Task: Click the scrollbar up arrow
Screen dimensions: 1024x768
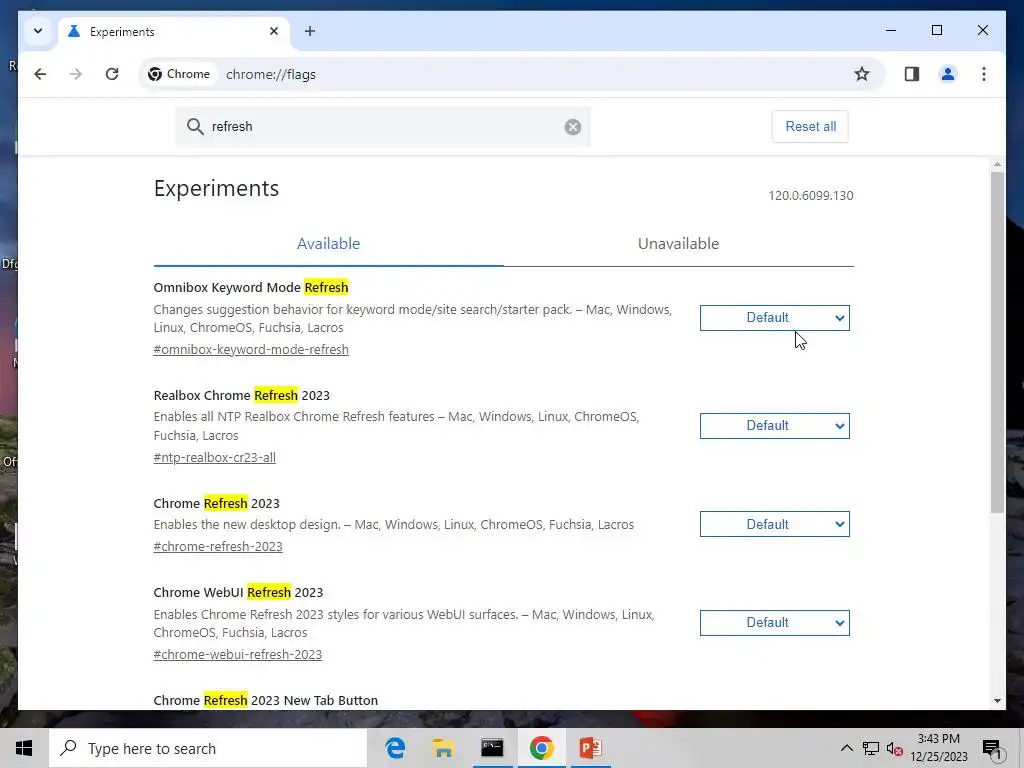Action: coord(997,165)
